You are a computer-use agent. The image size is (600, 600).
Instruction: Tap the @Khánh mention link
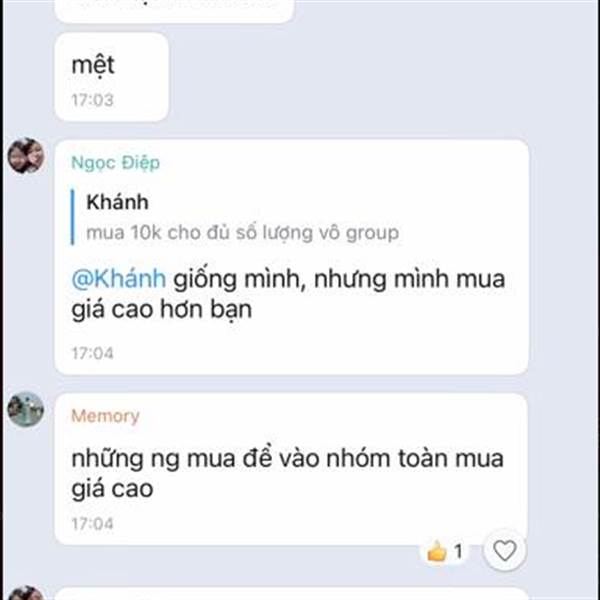click(x=119, y=279)
